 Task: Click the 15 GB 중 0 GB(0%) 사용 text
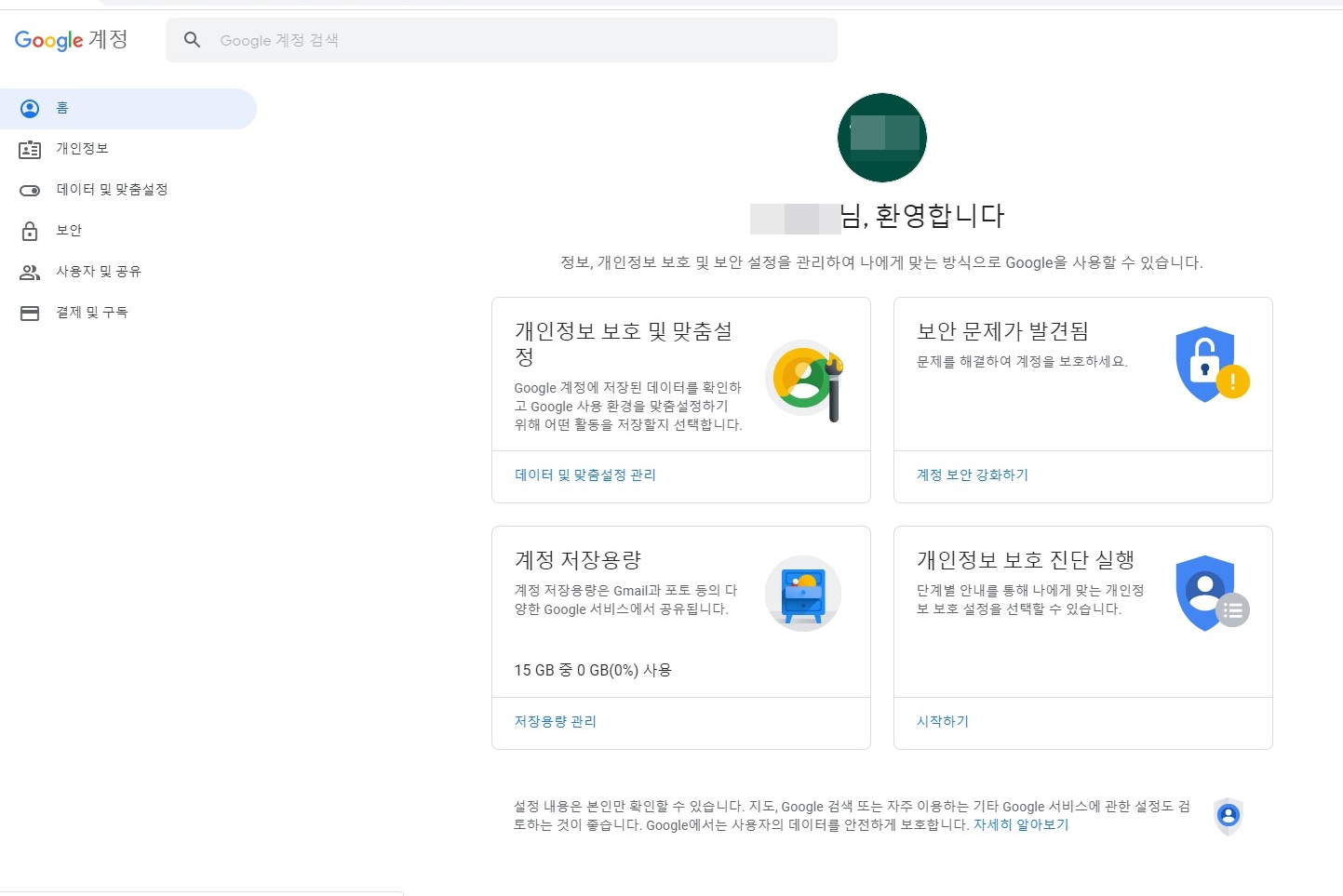click(593, 671)
